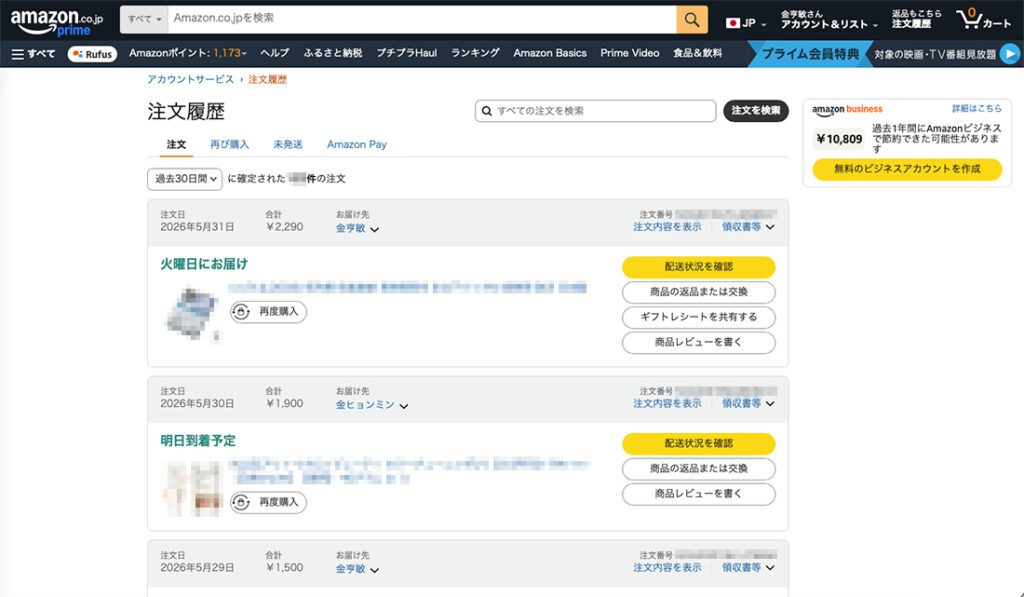1024x597 pixels.
Task: Click the プライム会員特典 banner
Action: tap(810, 54)
